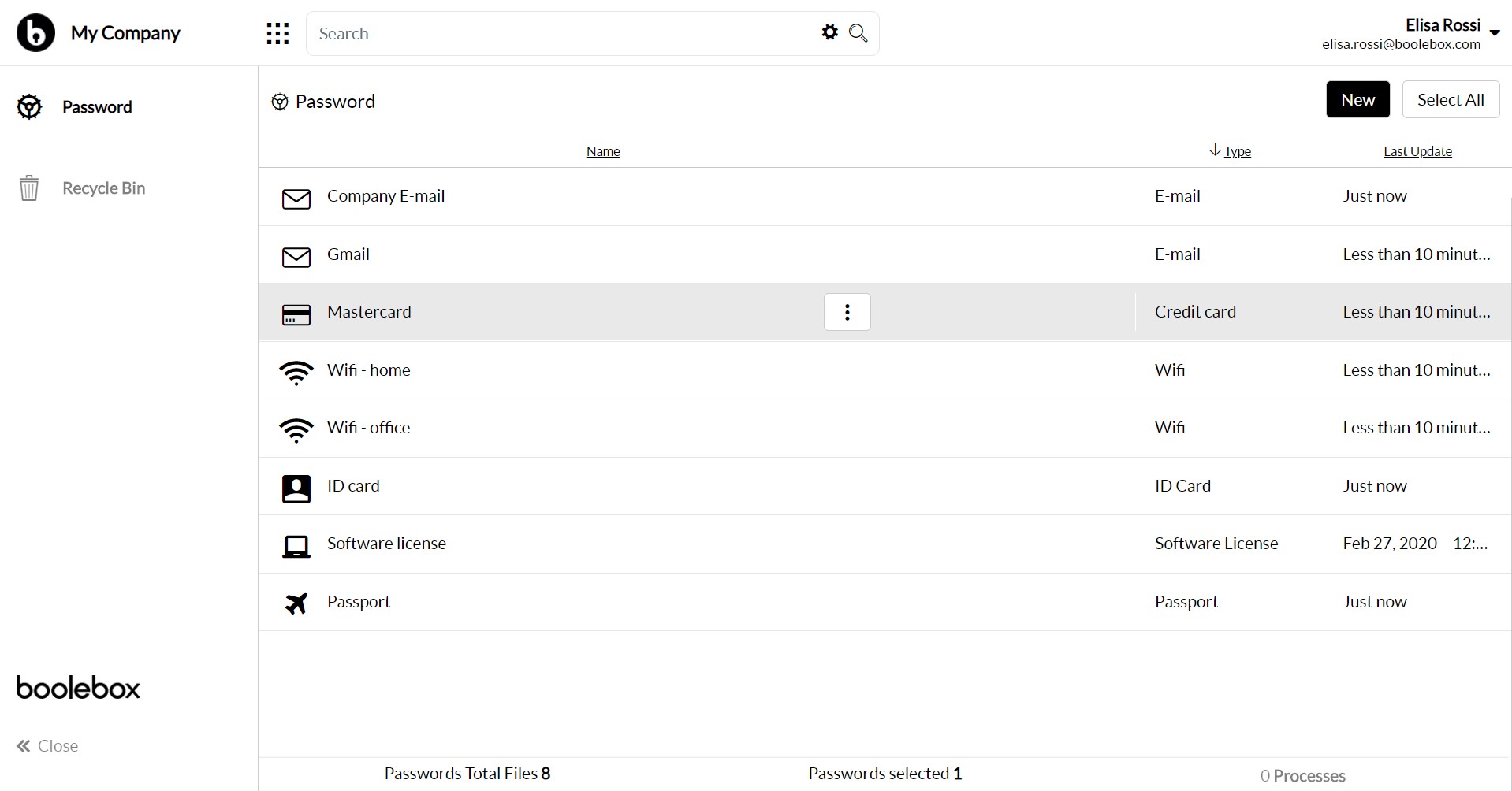Select Password in the sidebar

coord(96,107)
